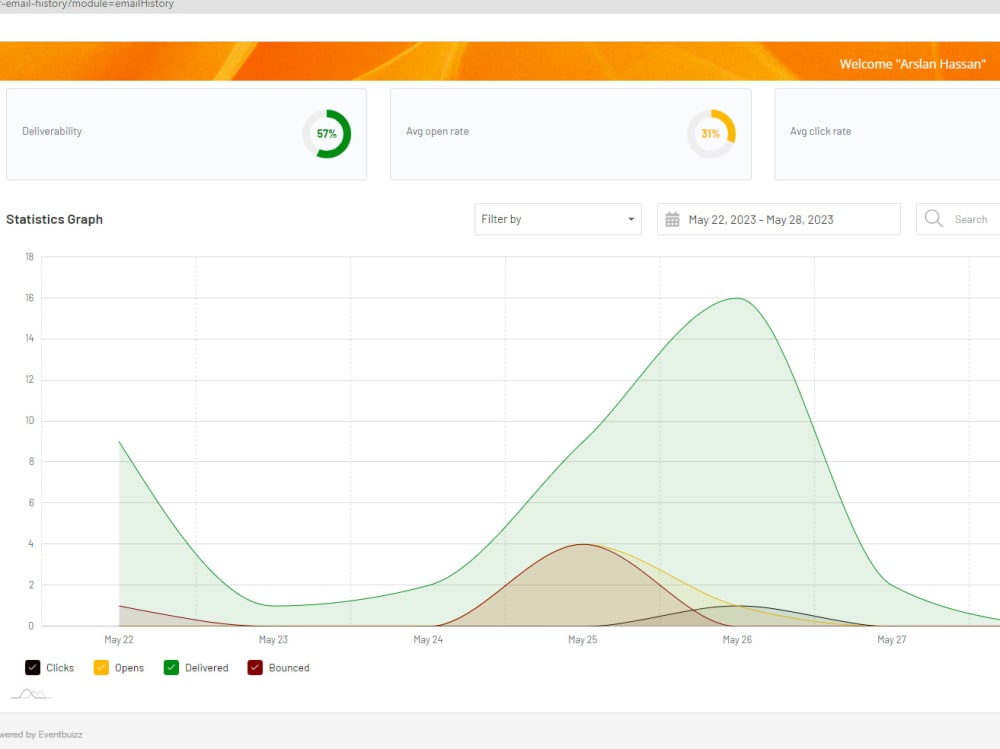Click the Delivered curve peak at May 26

[x=737, y=298]
